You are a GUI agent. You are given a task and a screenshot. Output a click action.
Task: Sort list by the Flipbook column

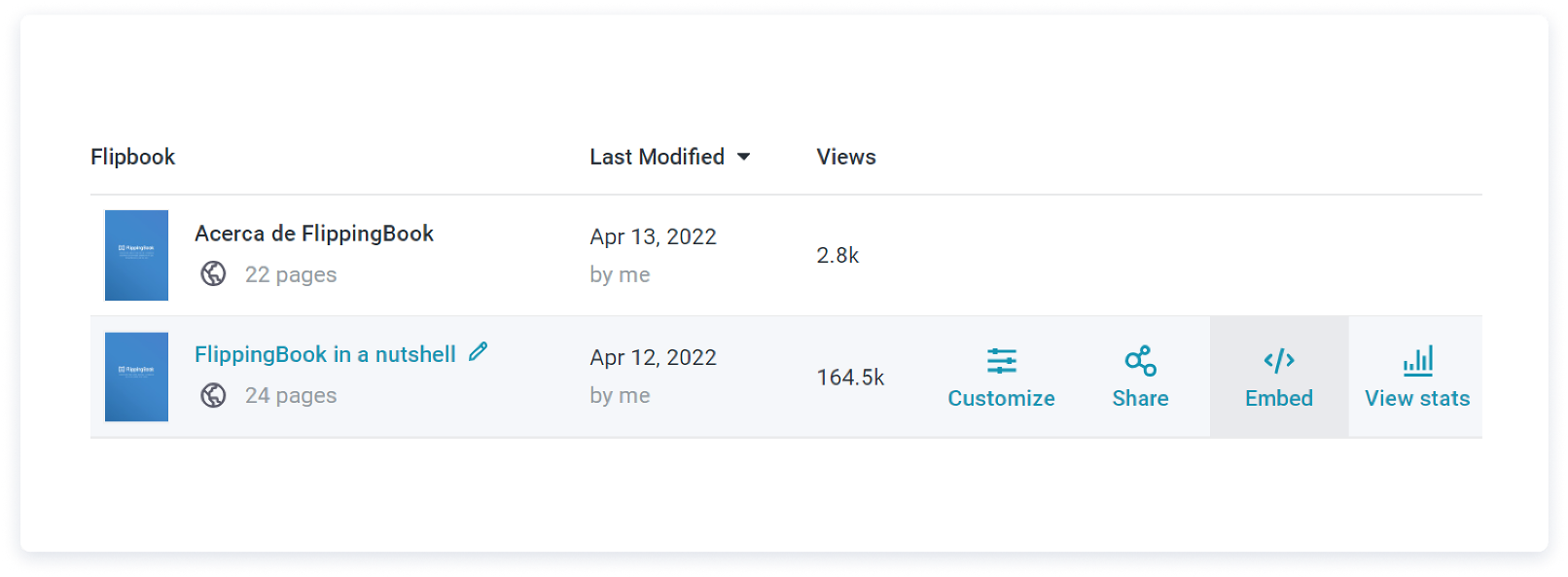[x=132, y=157]
